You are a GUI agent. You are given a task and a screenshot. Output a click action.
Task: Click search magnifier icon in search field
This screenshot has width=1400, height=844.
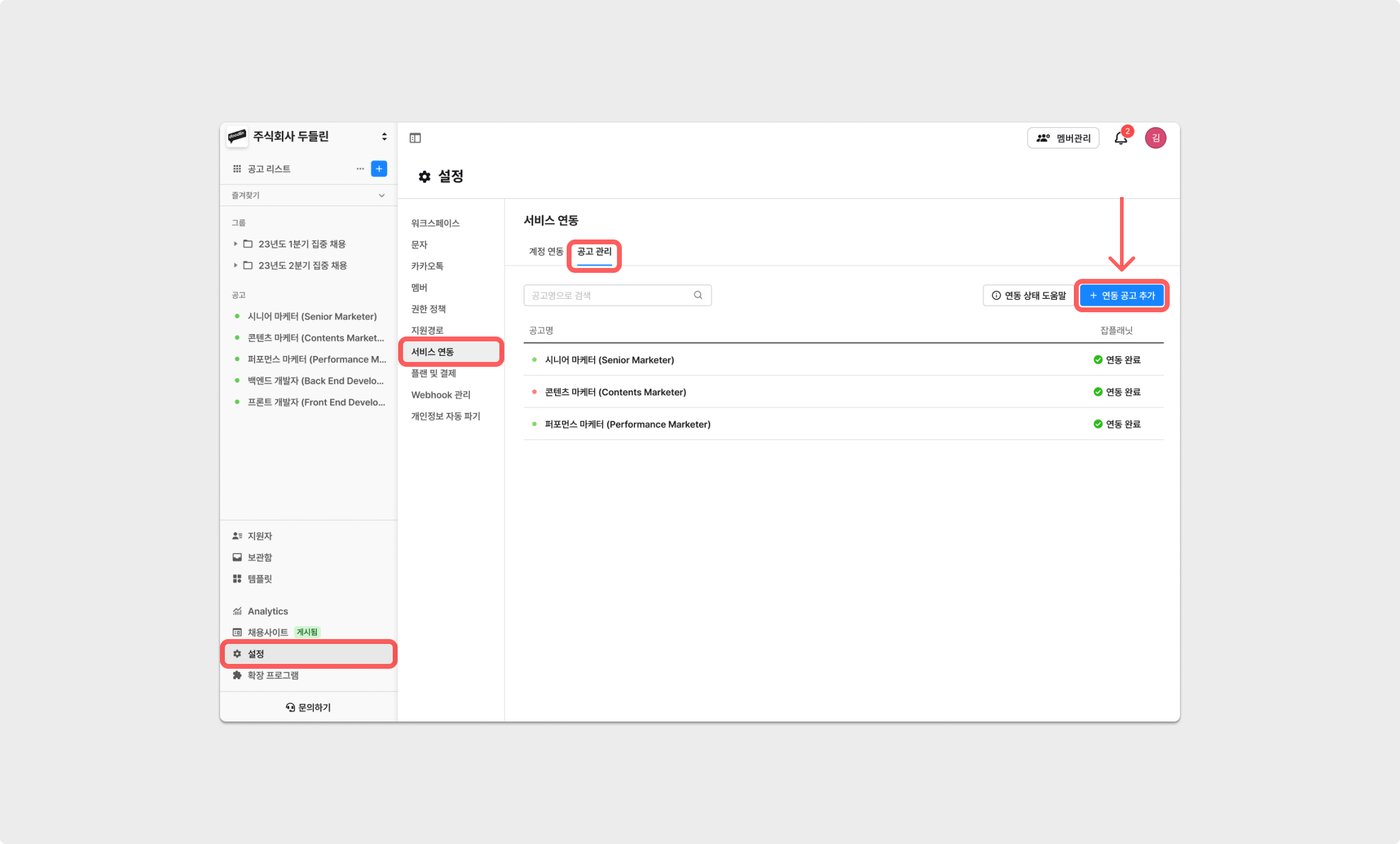click(698, 295)
